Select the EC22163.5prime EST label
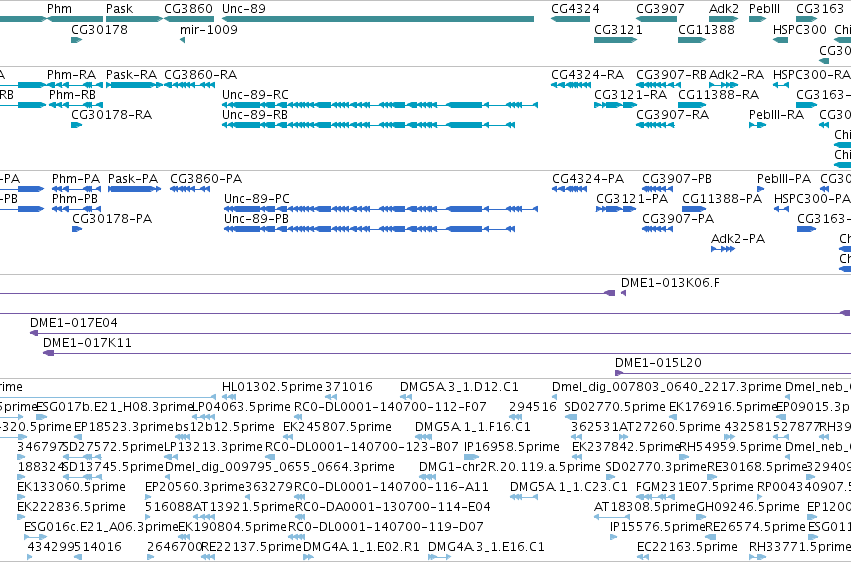Image resolution: width=851 pixels, height=562 pixels. [687, 547]
